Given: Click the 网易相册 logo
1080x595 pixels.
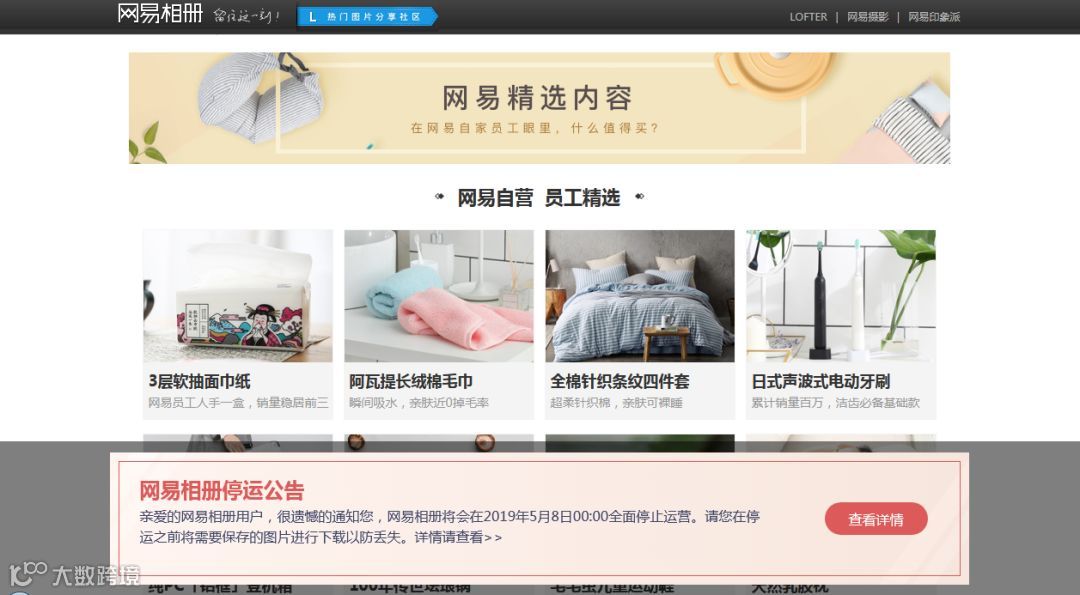Looking at the screenshot, I should click(160, 13).
